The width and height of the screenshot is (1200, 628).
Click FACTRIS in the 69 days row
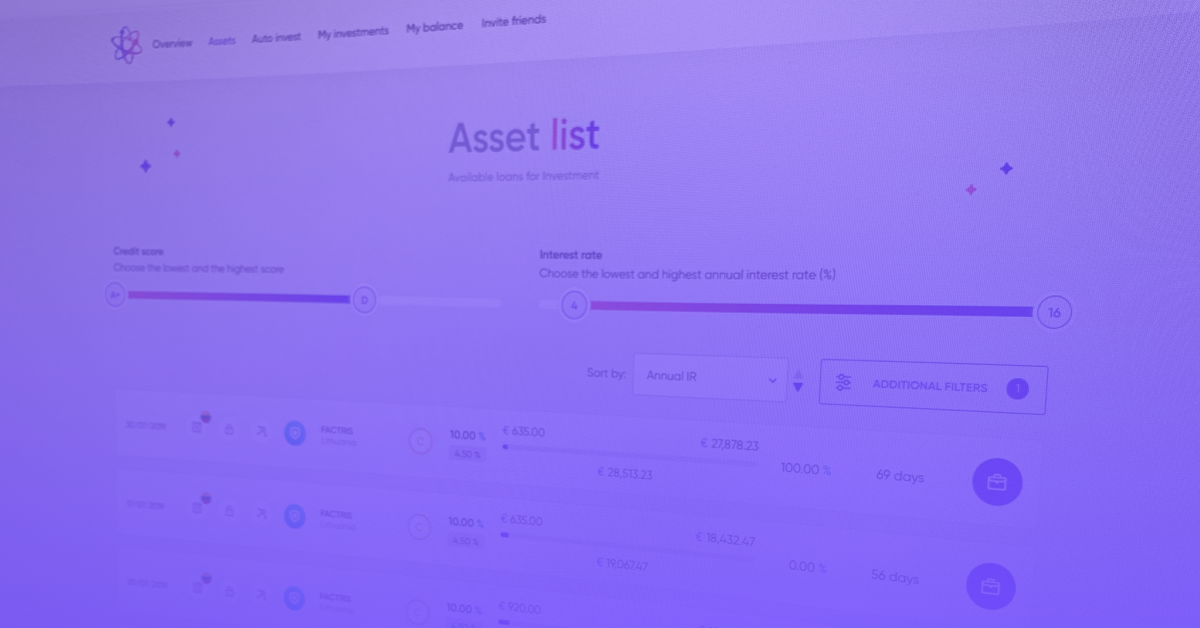337,431
